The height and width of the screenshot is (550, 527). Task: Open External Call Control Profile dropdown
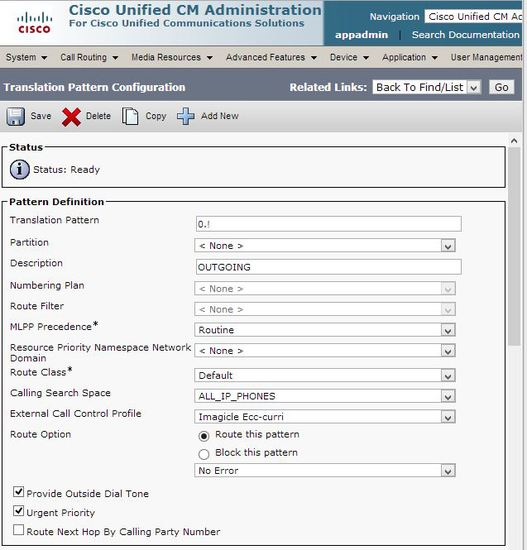point(325,417)
